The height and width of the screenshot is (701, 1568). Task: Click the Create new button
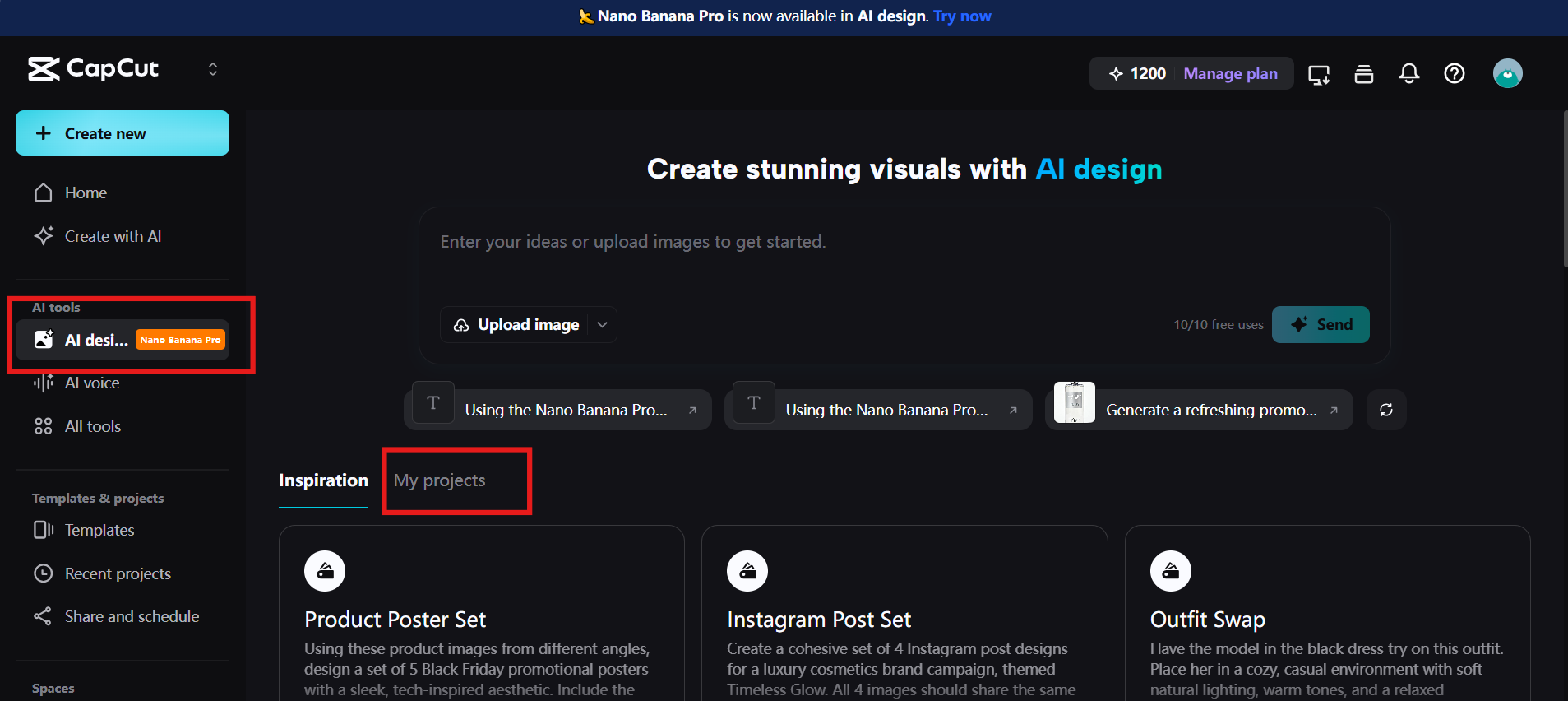tap(123, 133)
